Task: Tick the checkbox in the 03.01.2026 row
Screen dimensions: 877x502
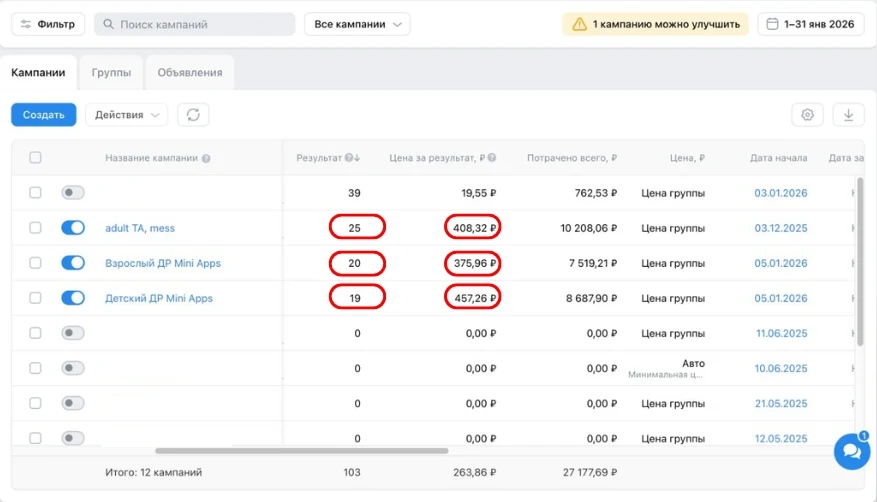Action: click(x=35, y=193)
